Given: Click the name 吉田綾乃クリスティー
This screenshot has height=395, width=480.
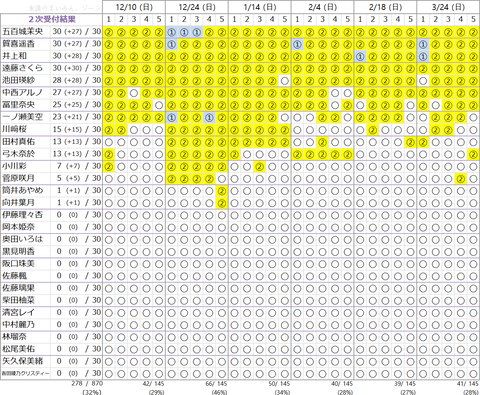Looking at the screenshot, I should 26,374.
